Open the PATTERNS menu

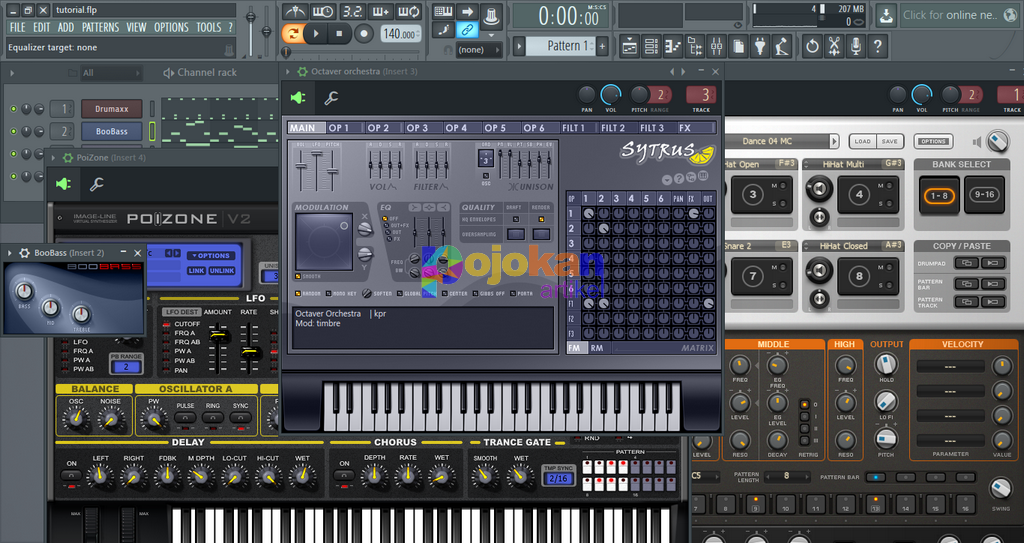coord(100,27)
